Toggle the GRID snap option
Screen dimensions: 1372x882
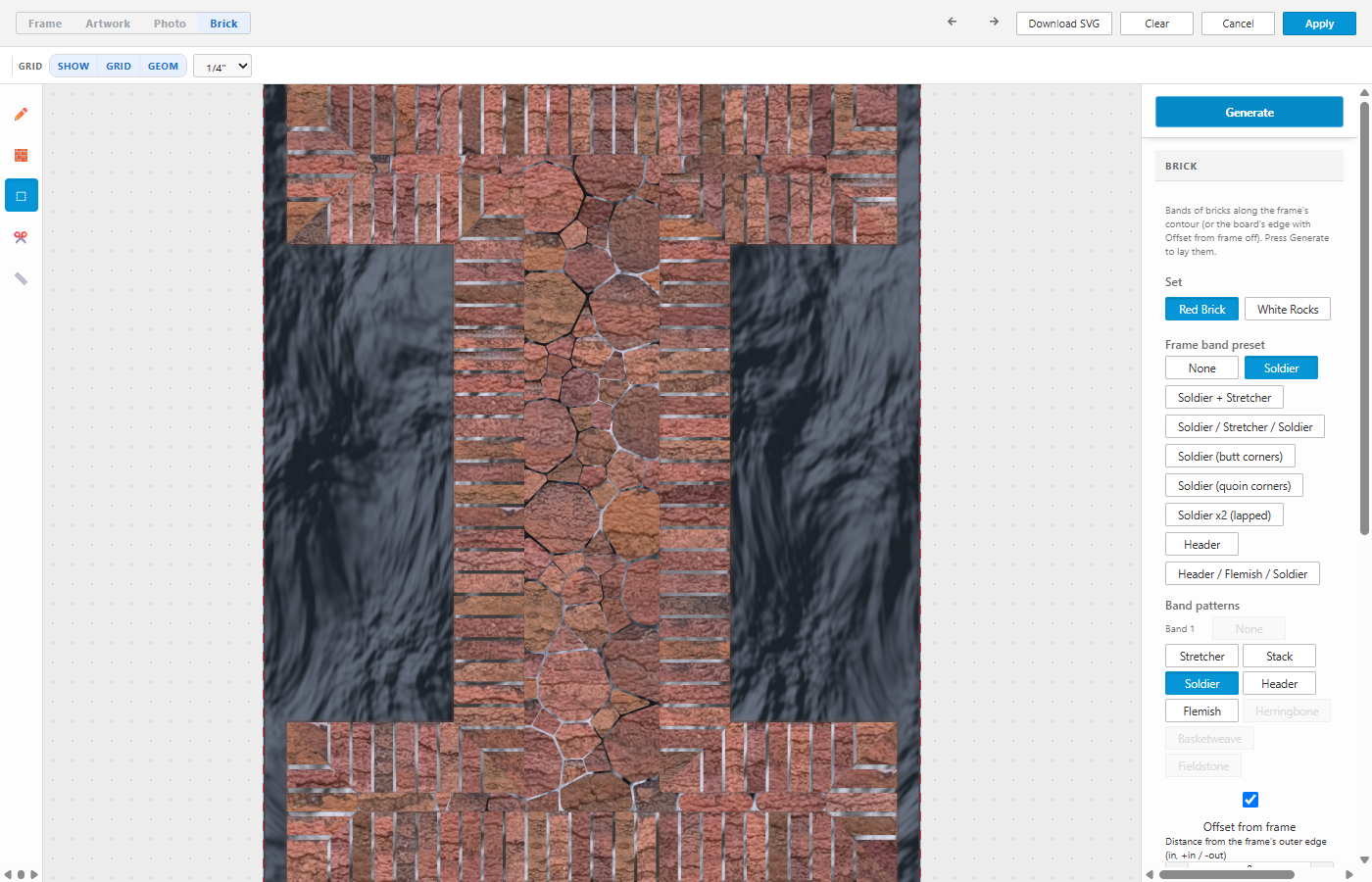coord(119,66)
